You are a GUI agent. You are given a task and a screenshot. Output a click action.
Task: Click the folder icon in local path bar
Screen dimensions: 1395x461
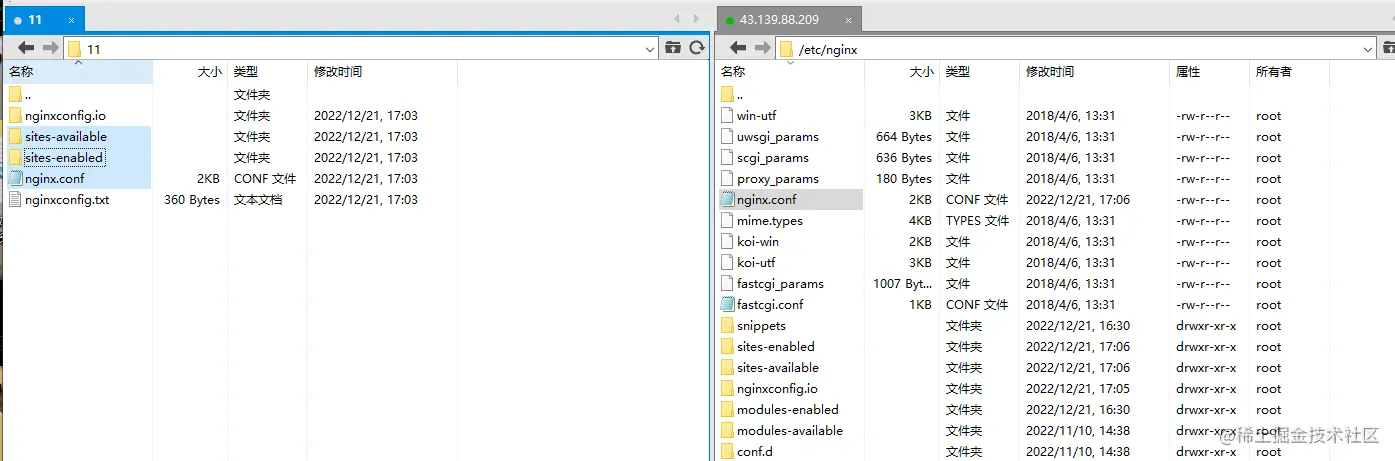point(74,48)
